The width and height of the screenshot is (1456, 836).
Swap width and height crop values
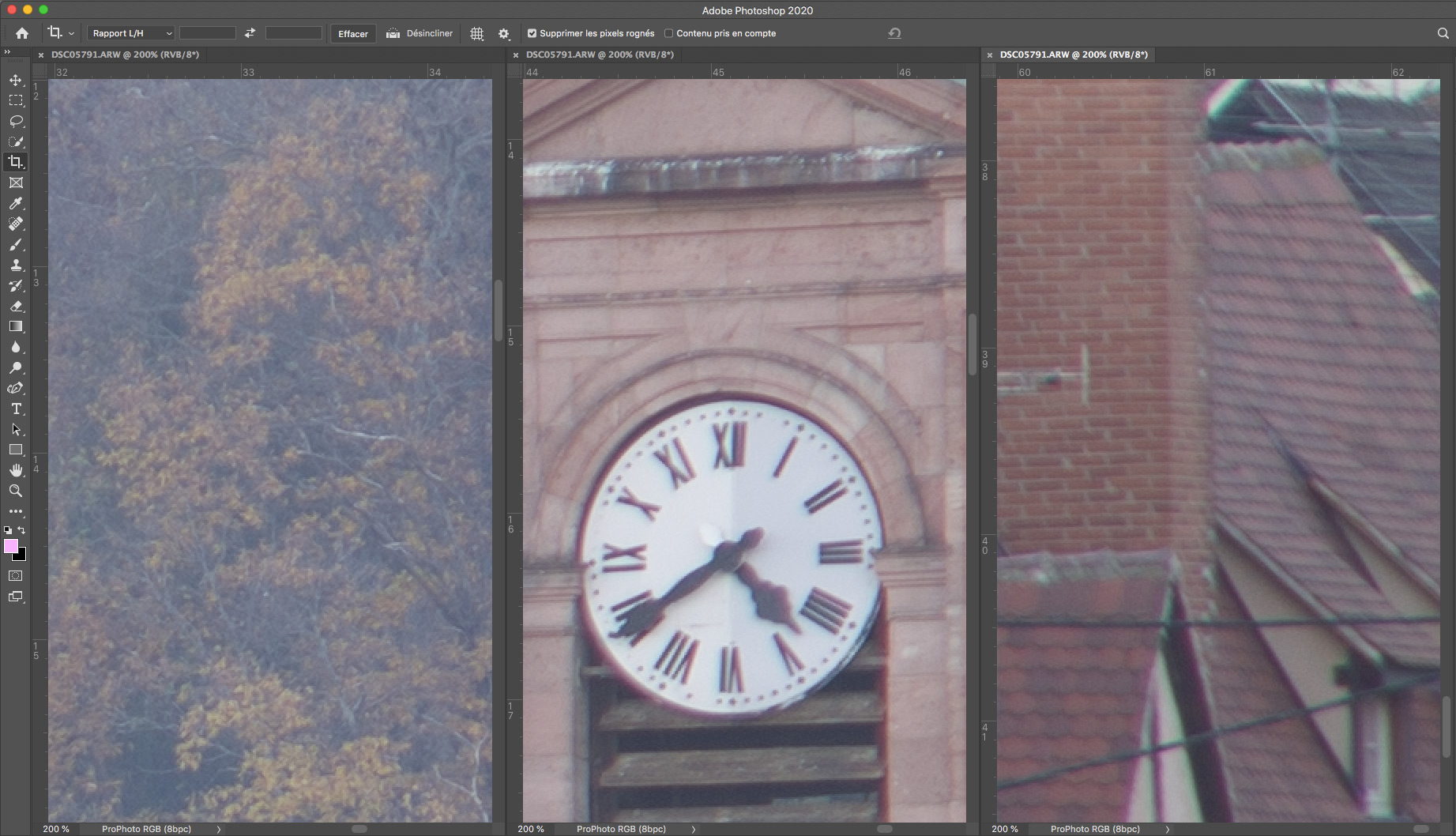tap(250, 33)
